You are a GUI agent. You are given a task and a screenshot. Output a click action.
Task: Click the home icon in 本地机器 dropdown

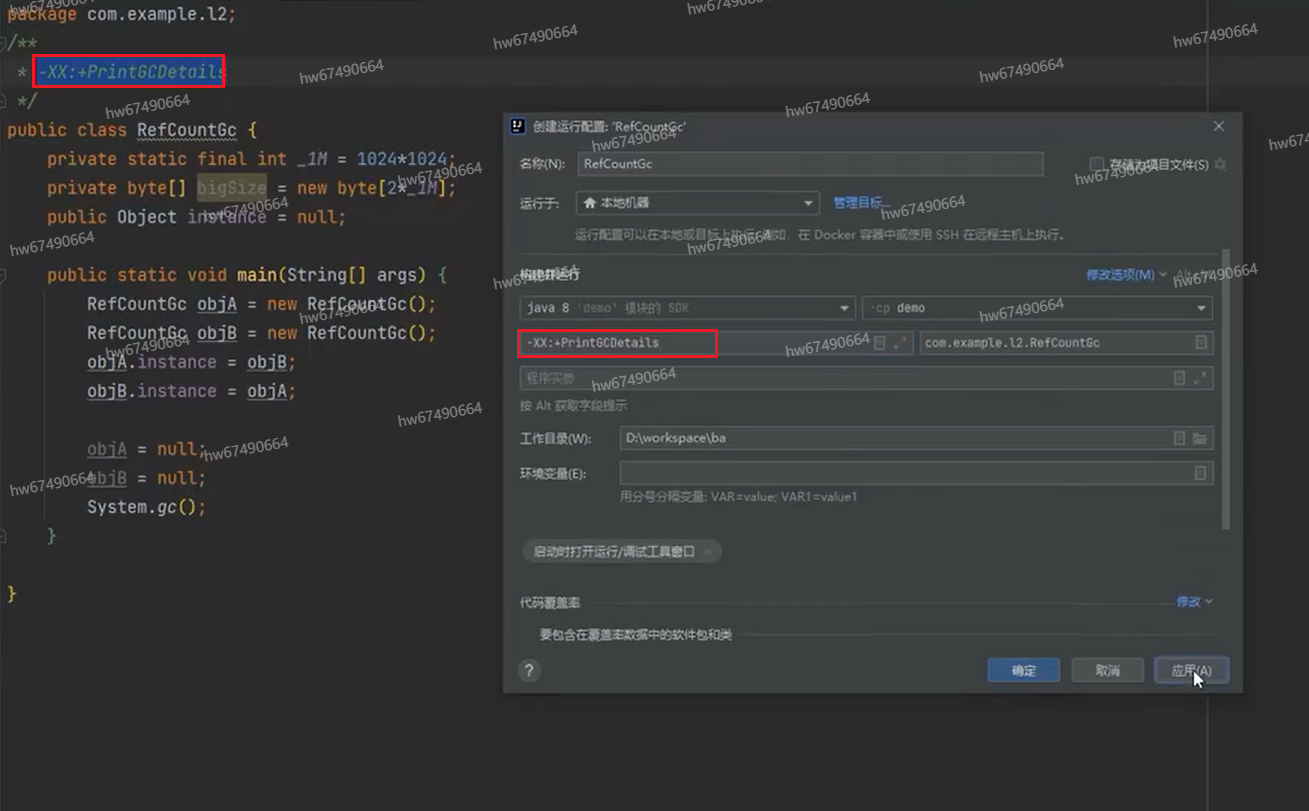(590, 203)
